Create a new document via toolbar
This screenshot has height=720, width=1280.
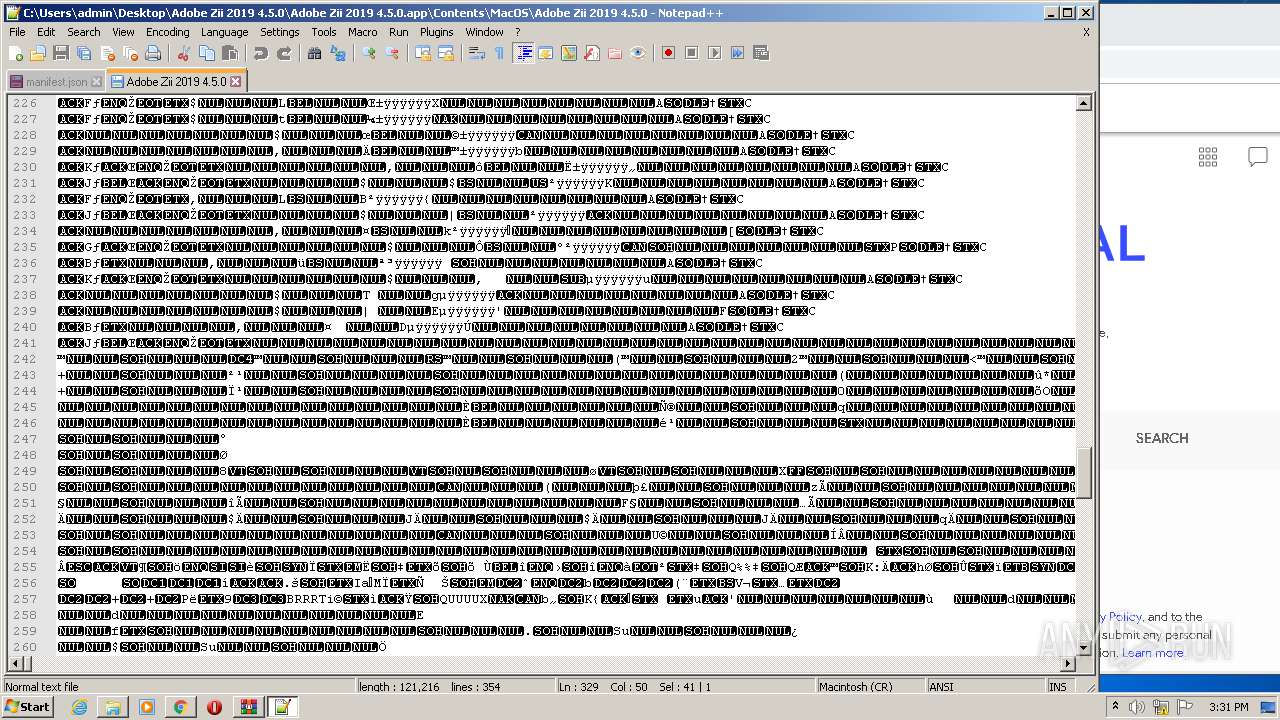click(x=15, y=53)
